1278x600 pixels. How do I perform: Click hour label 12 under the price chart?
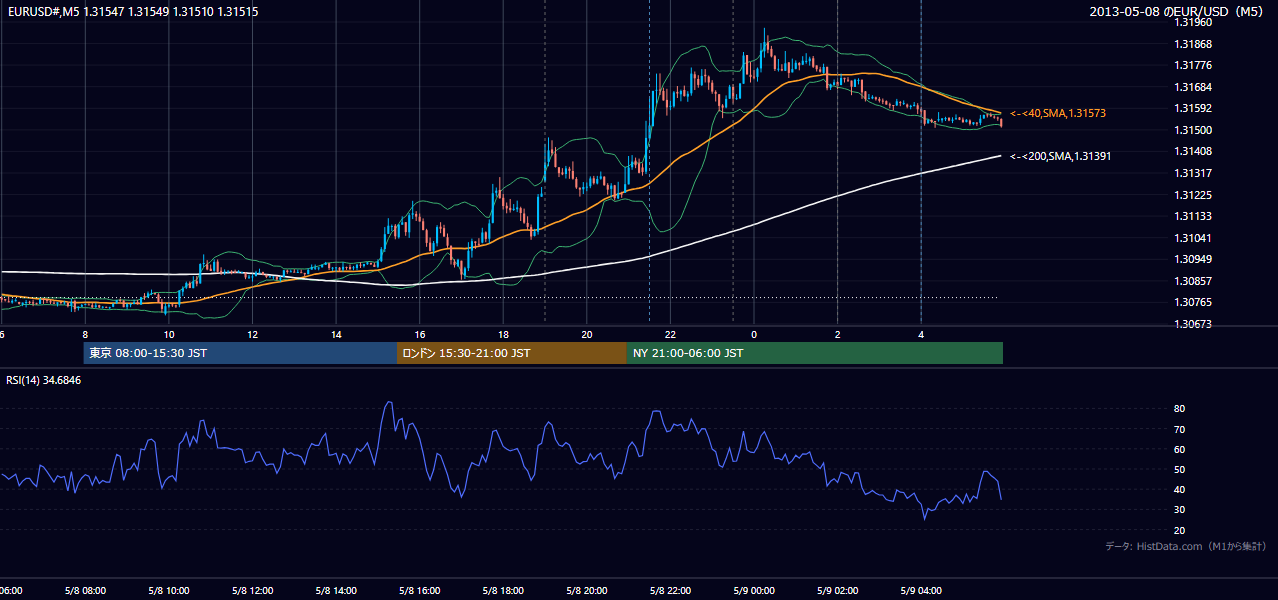click(x=253, y=334)
